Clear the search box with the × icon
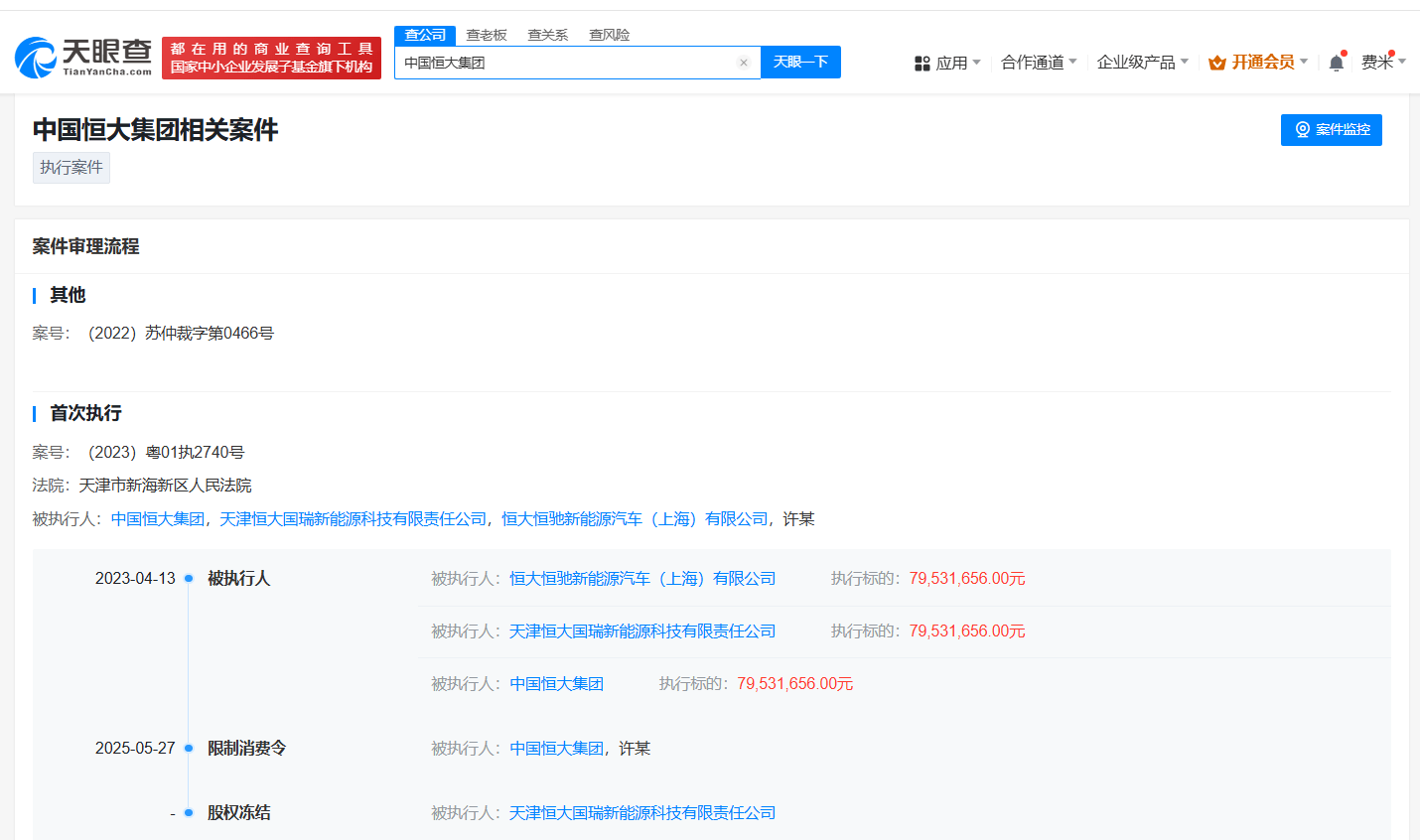The width and height of the screenshot is (1420, 840). [x=744, y=62]
